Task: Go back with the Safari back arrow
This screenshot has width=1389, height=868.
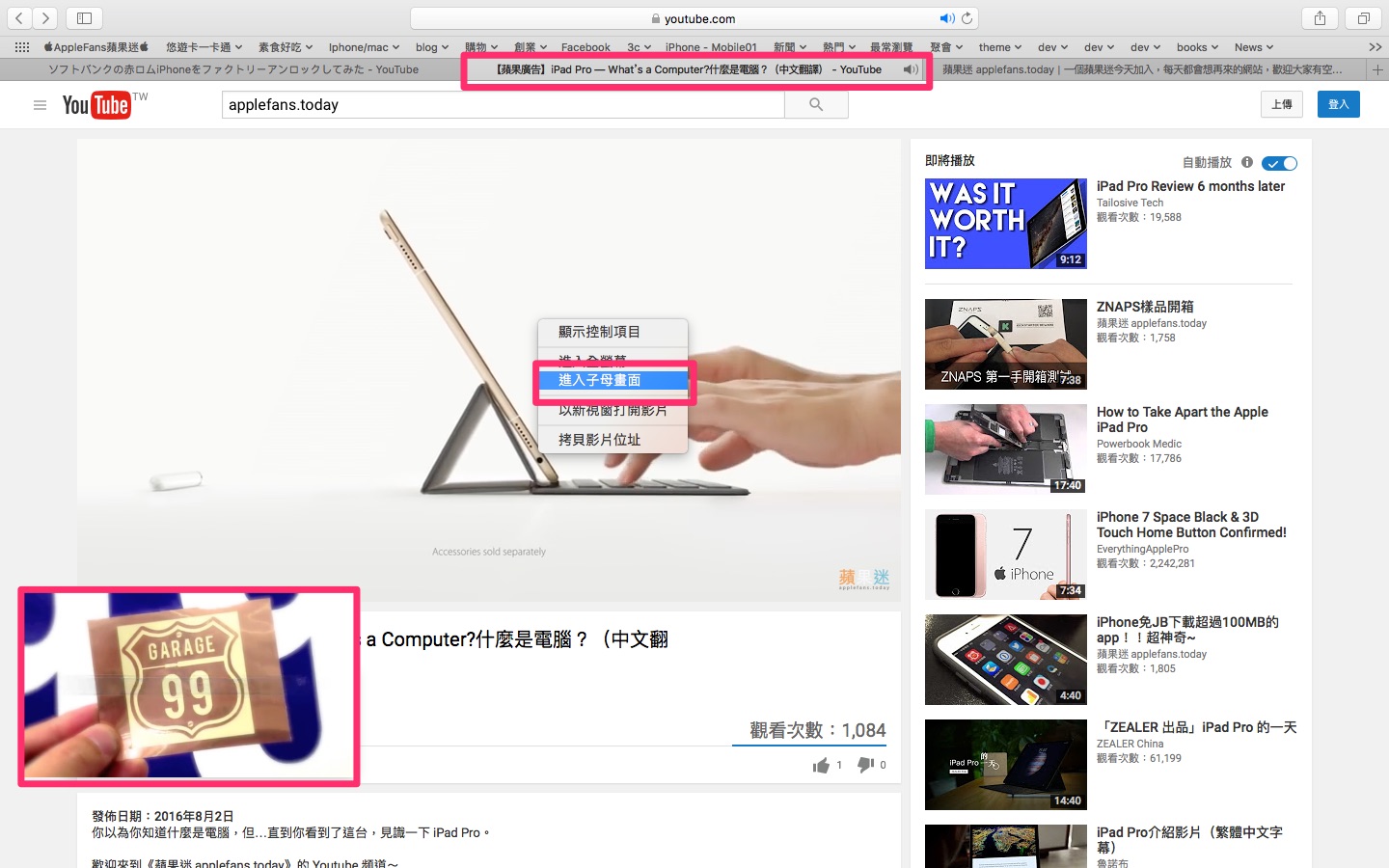Action: [x=19, y=18]
